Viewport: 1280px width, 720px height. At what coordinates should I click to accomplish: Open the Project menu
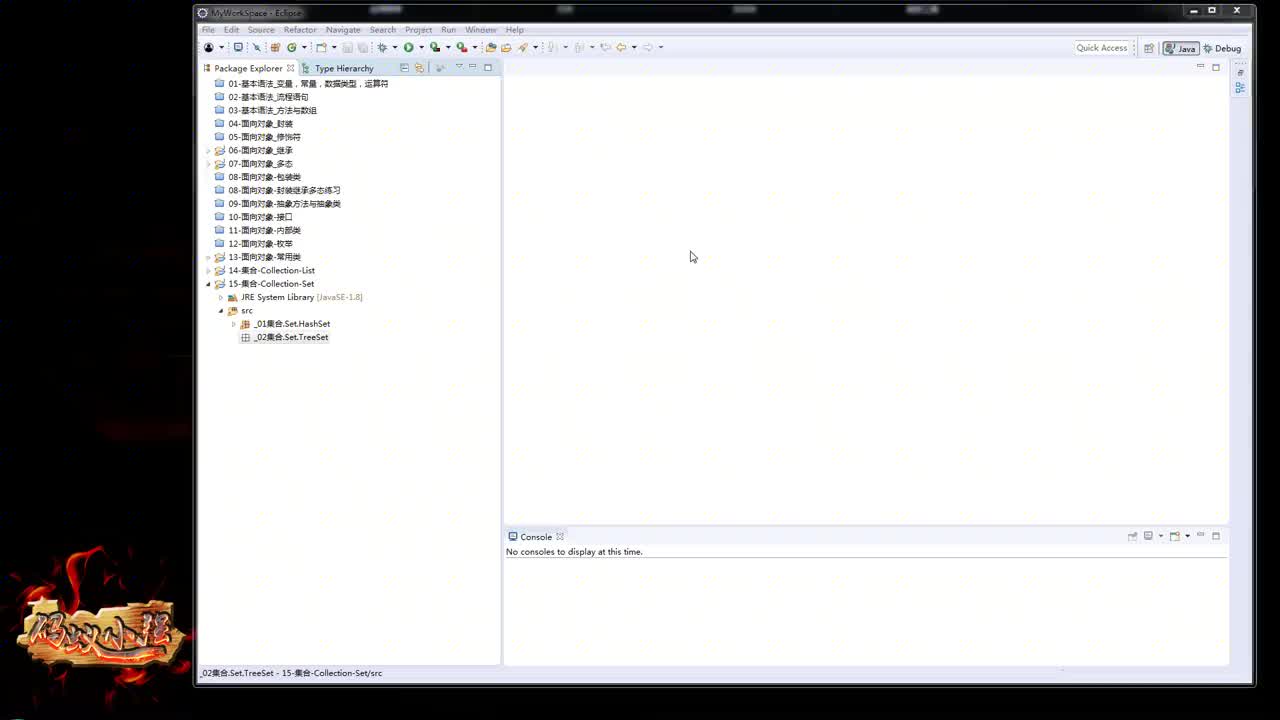click(x=418, y=30)
